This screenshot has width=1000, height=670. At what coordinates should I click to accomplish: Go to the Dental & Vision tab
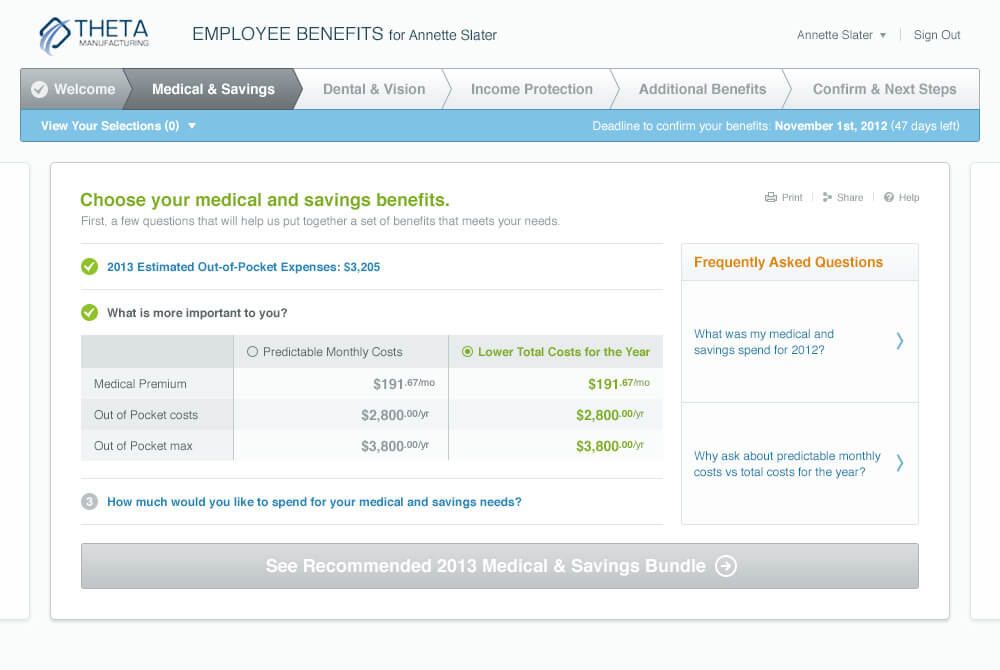click(374, 89)
